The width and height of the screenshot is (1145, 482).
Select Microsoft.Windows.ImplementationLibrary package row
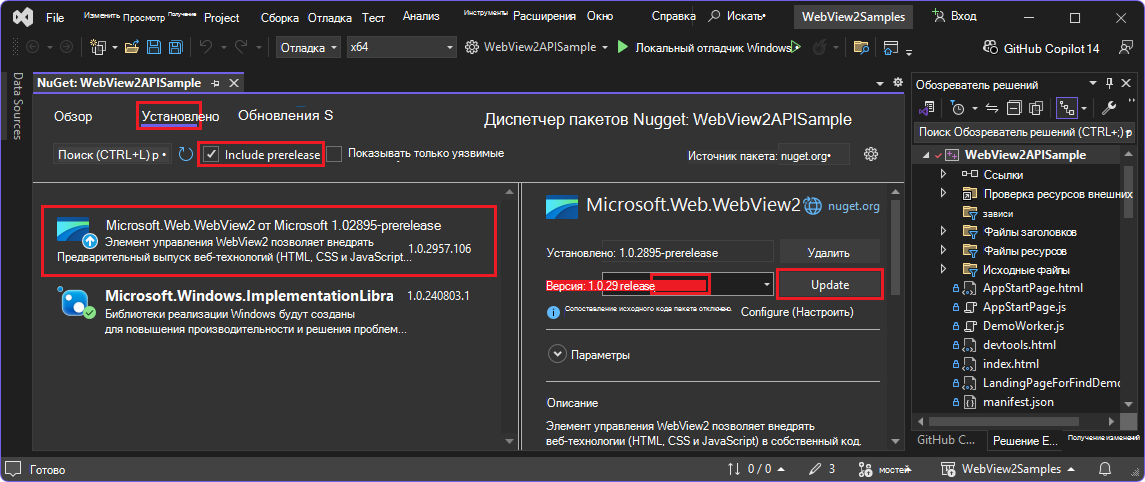pyautogui.click(x=270, y=313)
